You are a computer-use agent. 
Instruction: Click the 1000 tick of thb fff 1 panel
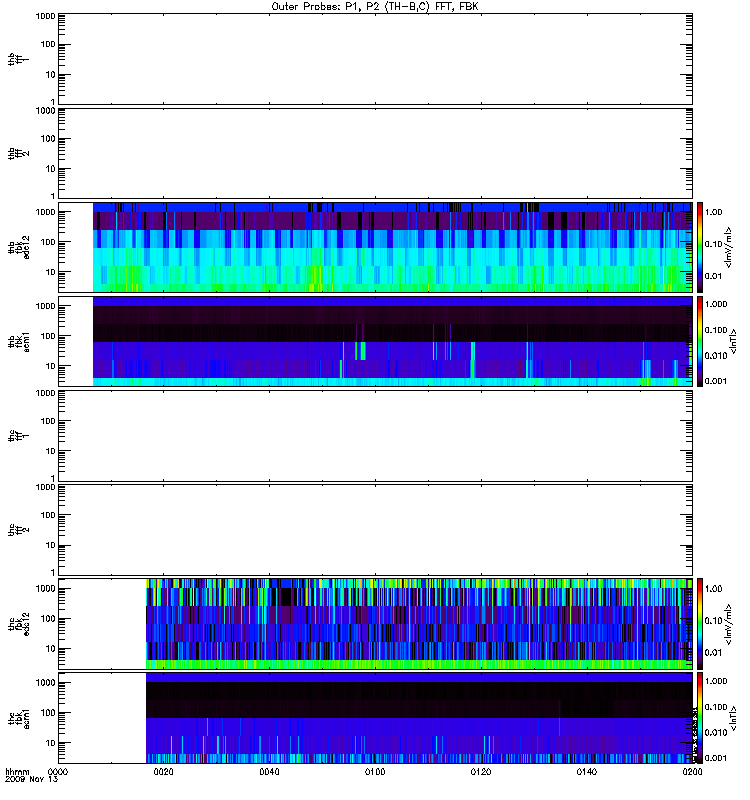(x=45, y=16)
